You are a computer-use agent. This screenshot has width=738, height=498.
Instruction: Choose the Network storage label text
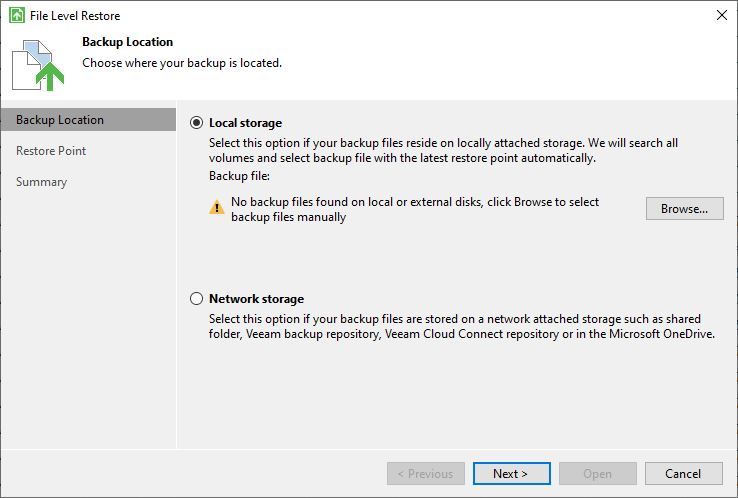pos(257,299)
